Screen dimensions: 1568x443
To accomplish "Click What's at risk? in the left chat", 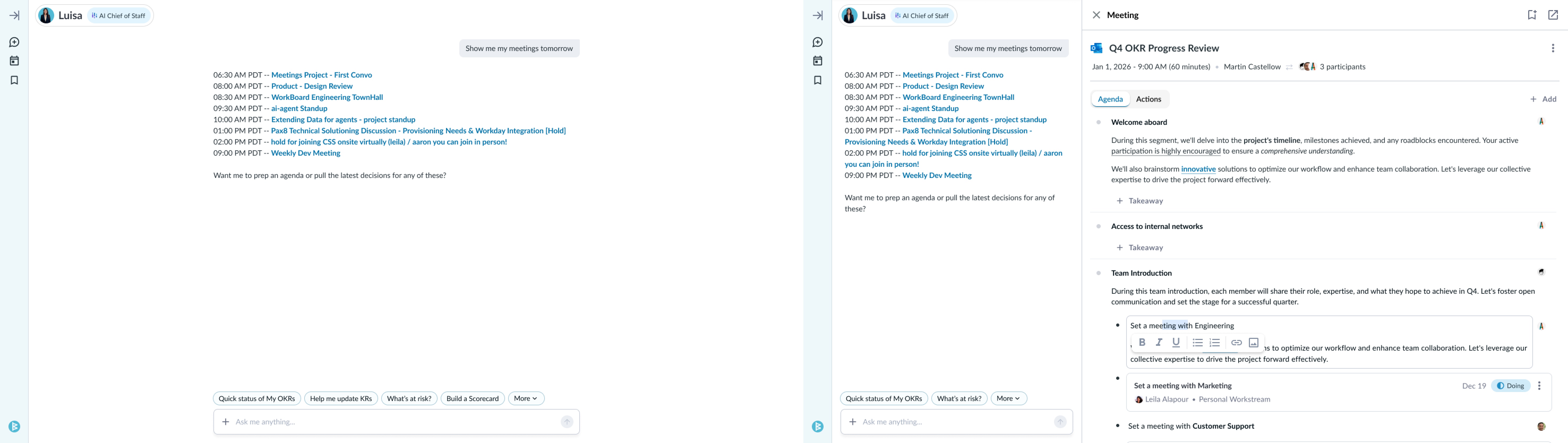I will click(x=409, y=399).
